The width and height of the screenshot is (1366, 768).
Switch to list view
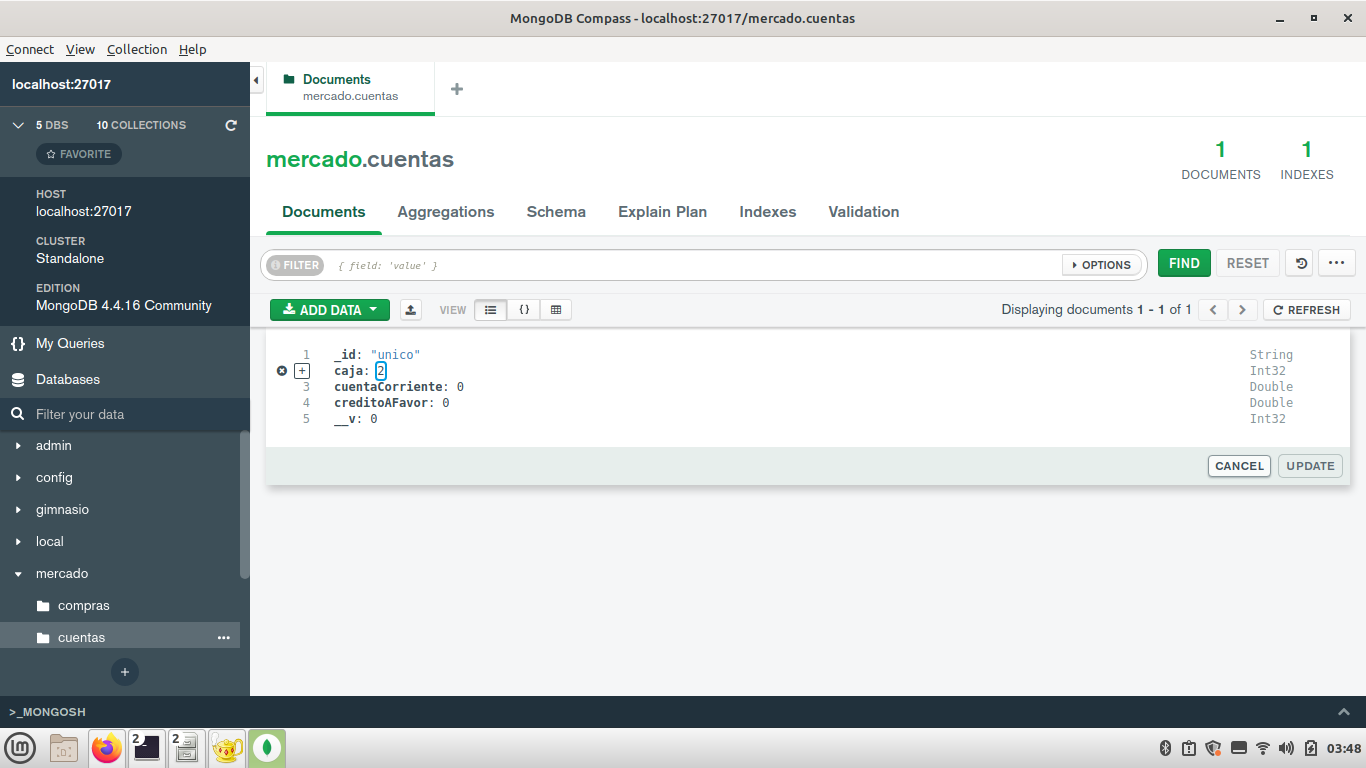[490, 310]
